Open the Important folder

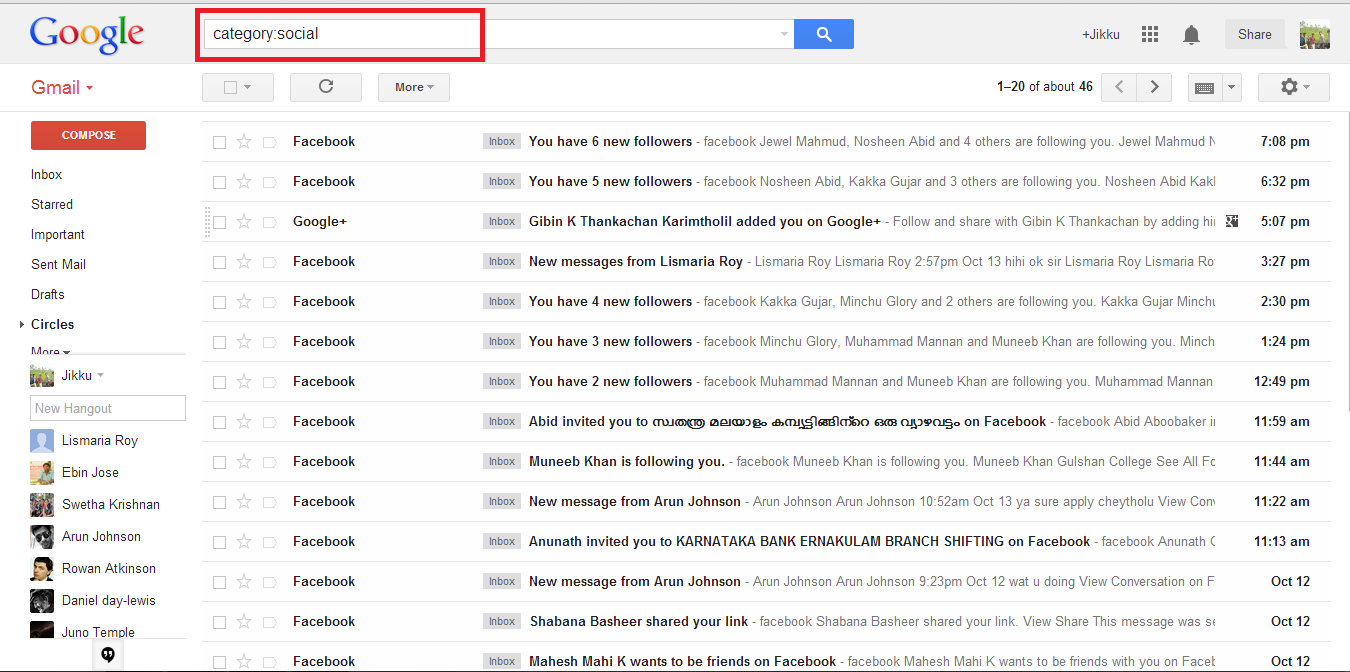(x=58, y=234)
